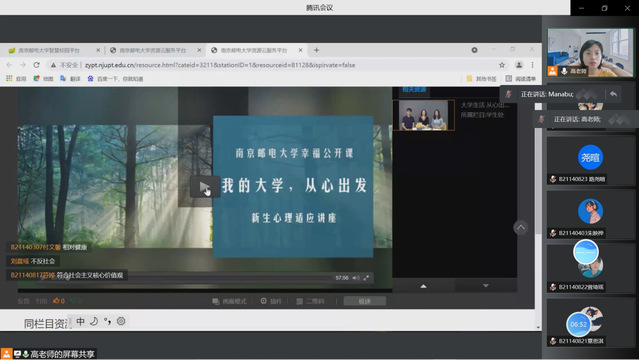639x360 pixels.
Task: Toggle the IME punctuation mode
Action: tap(108, 321)
